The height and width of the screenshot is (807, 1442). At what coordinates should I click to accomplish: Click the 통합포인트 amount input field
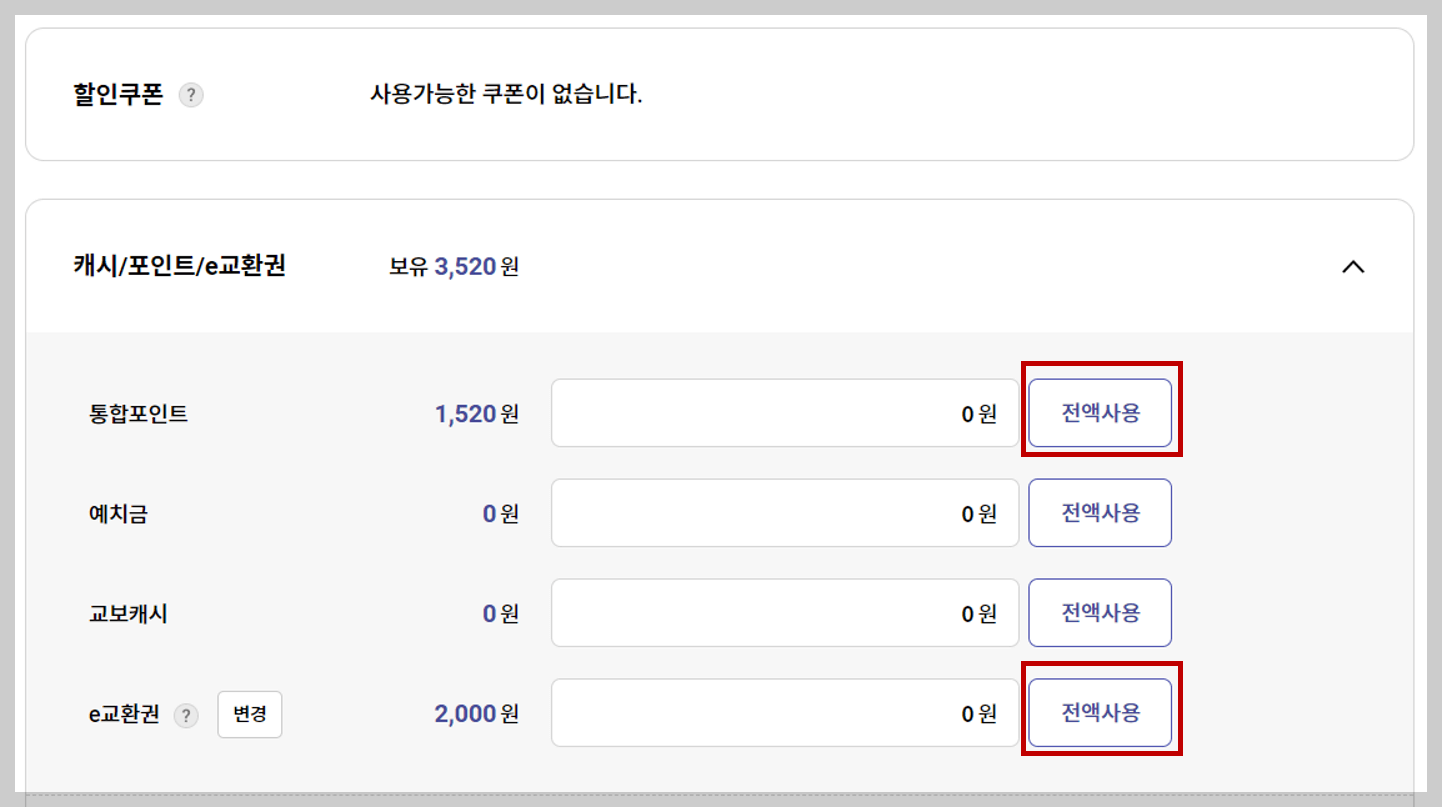click(x=785, y=413)
